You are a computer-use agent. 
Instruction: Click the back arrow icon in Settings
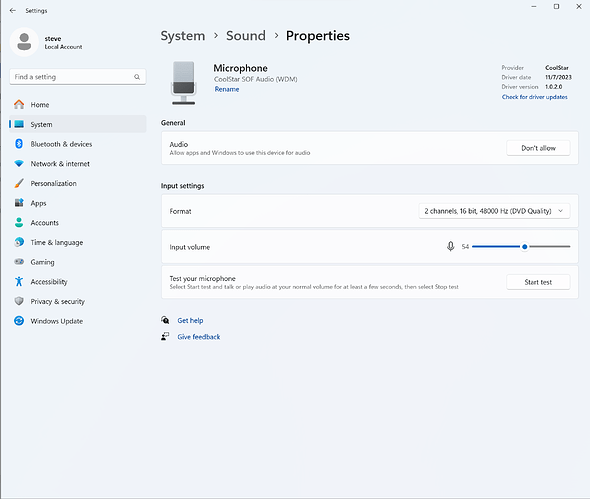coord(13,11)
